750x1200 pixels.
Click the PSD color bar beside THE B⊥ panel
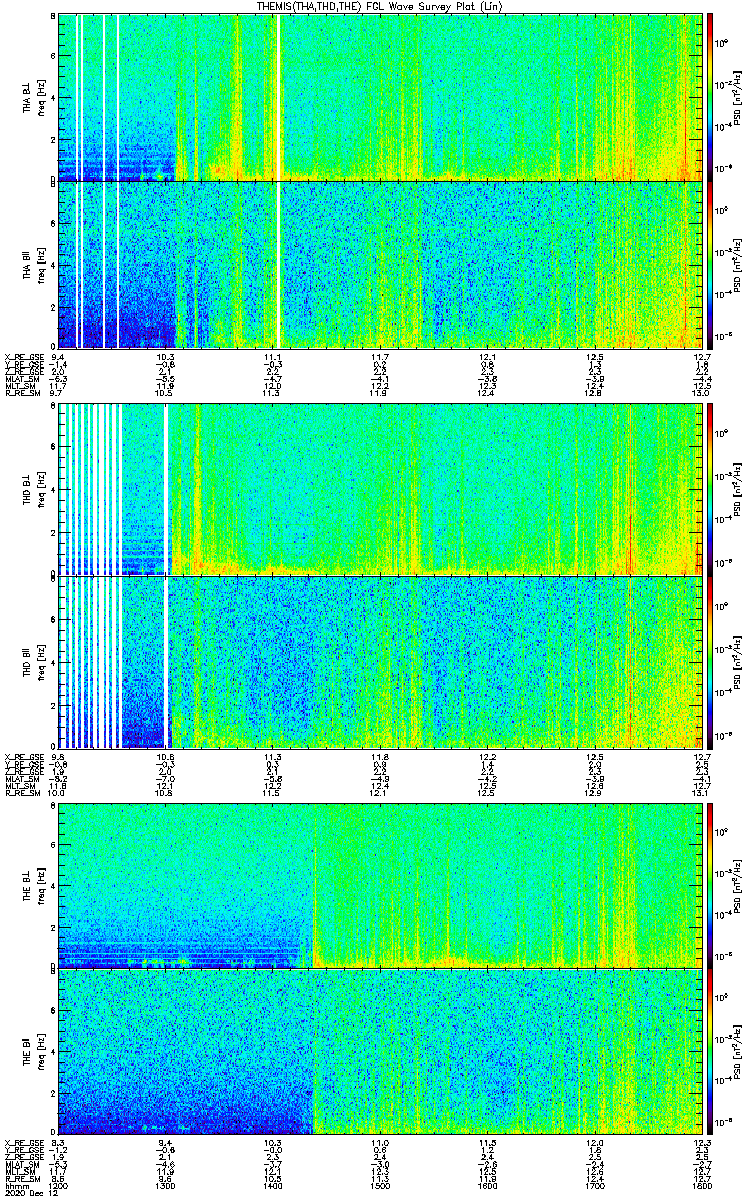[710, 885]
